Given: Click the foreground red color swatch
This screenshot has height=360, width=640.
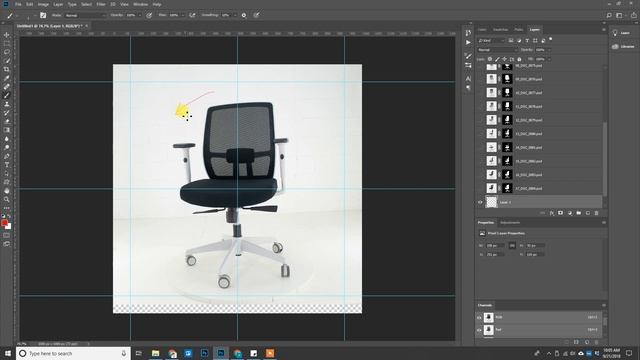Looking at the screenshot, I should [x=4, y=223].
